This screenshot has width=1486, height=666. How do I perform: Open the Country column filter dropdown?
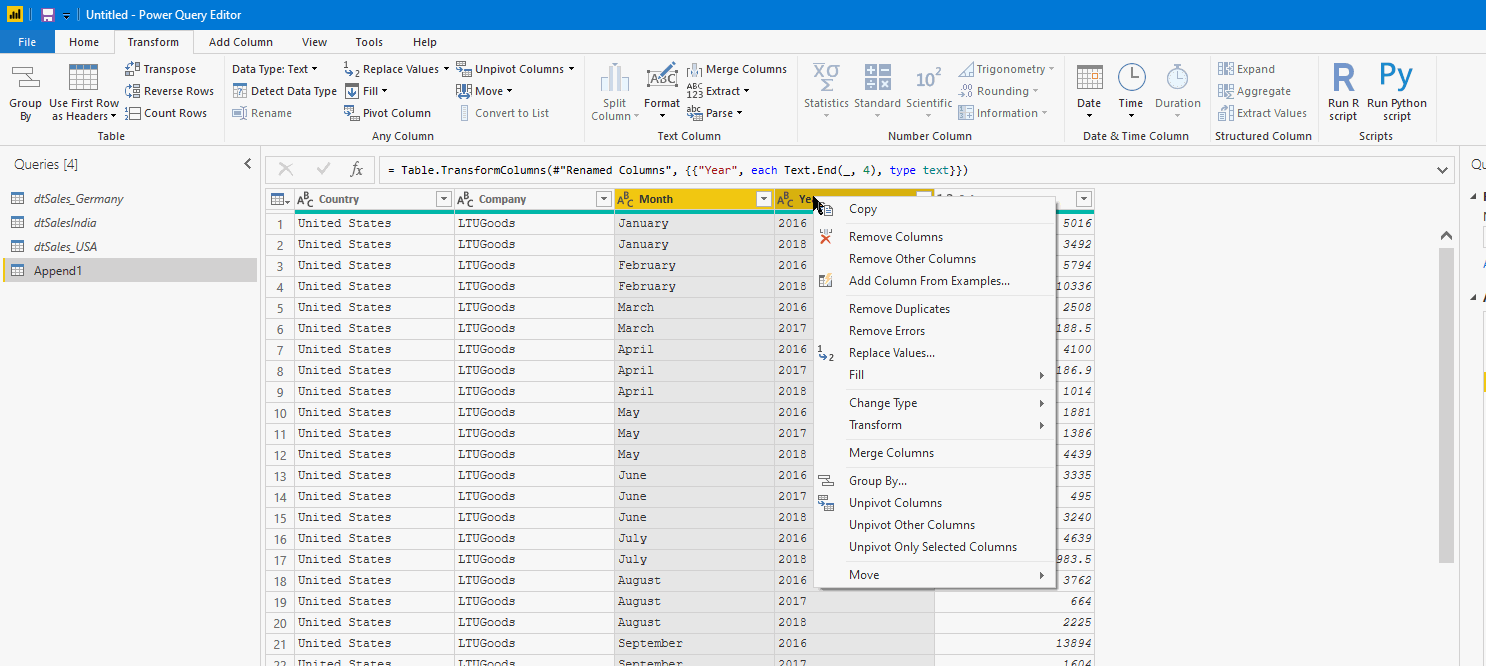coord(443,199)
